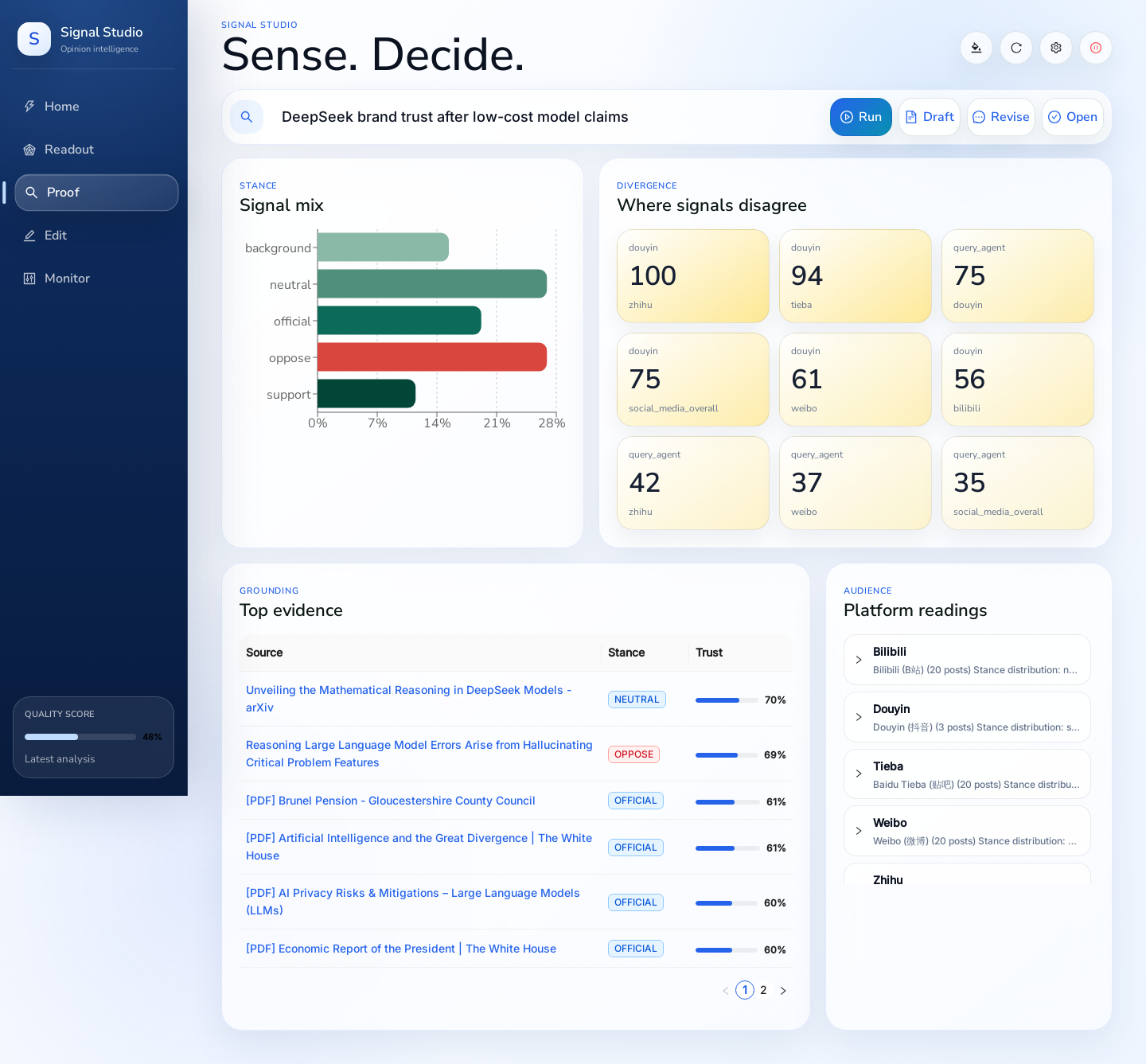This screenshot has height=1064, width=1146.
Task: Select evidence page 1
Action: 745,991
